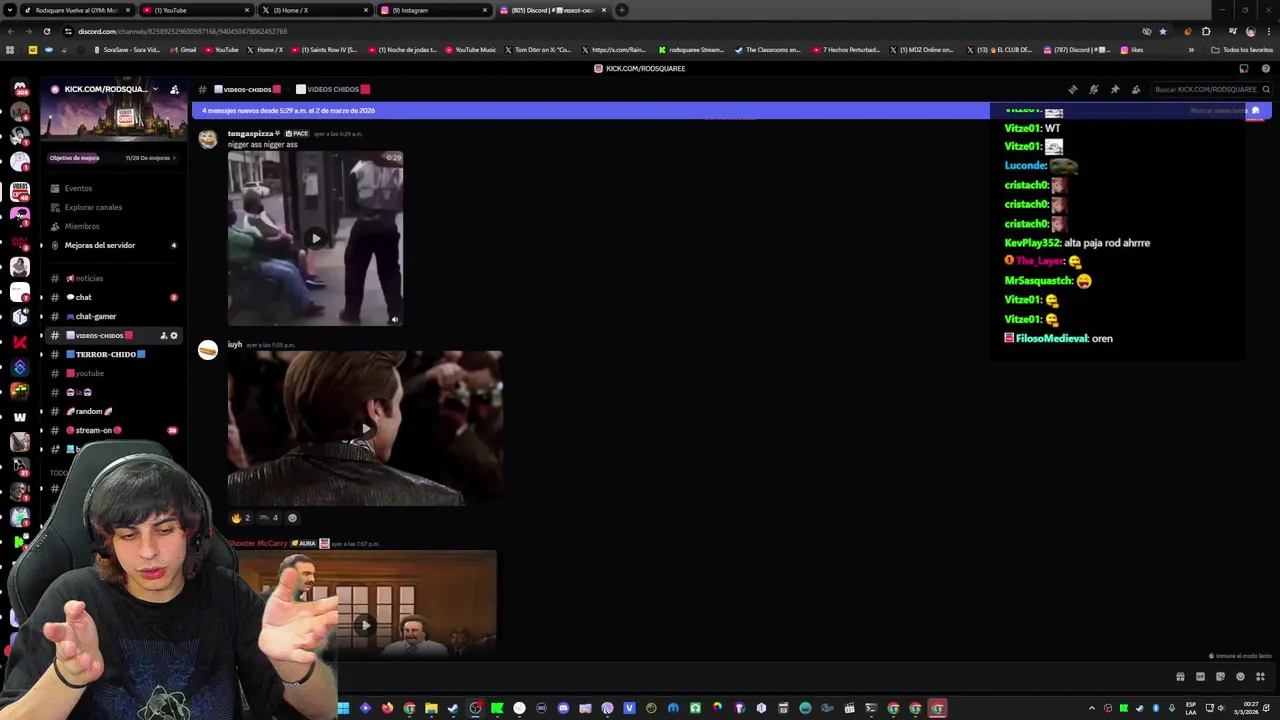1280x720 pixels.
Task: Open the browser extensions puzzle icon
Action: [x=1206, y=31]
